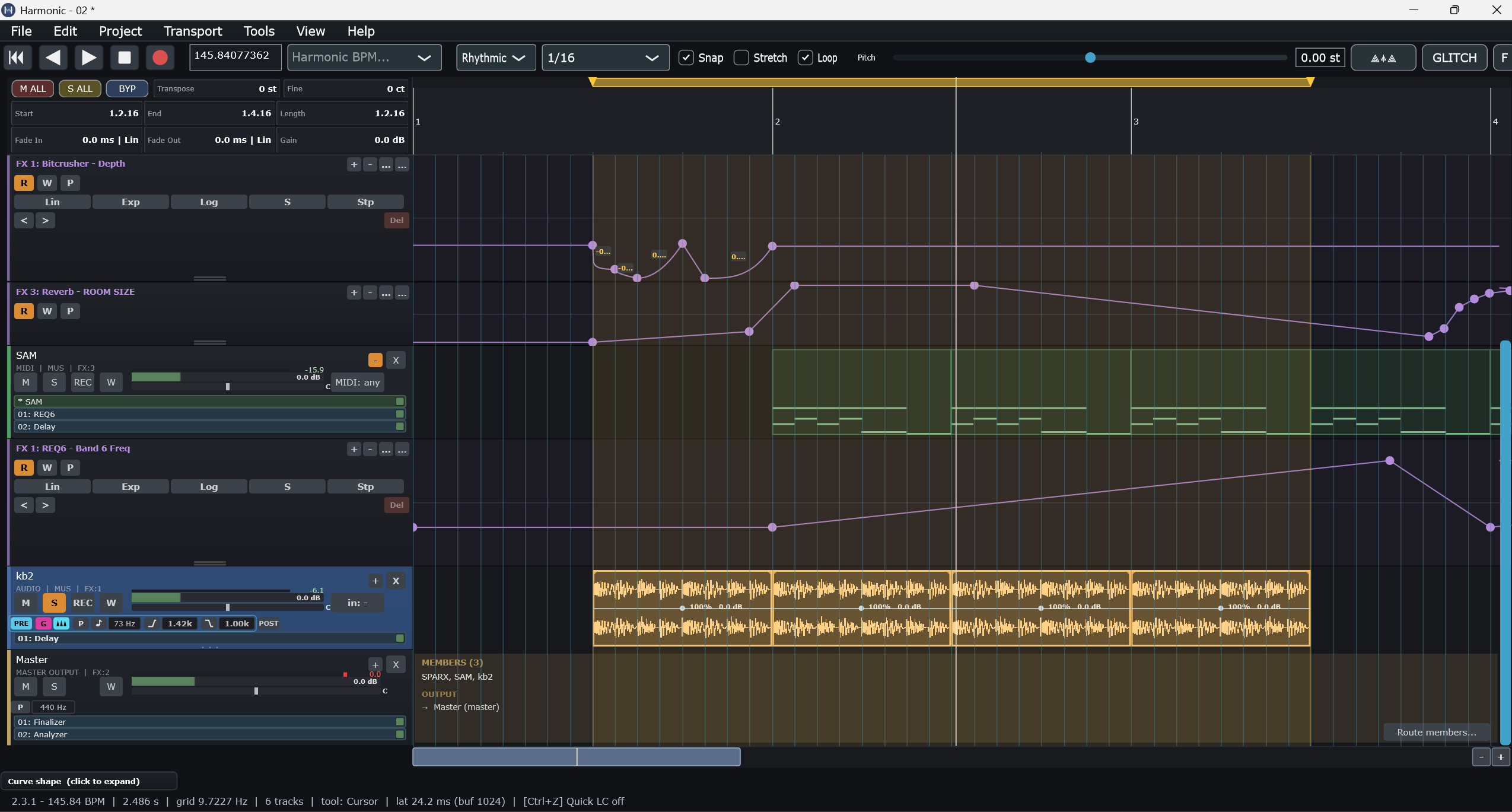Viewport: 1512px width, 812px height.
Task: Remove kb2 track with X button
Action: pos(396,581)
